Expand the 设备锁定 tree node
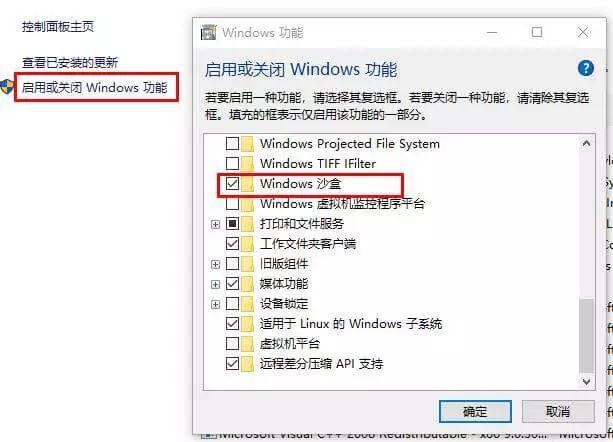The height and width of the screenshot is (442, 613). [x=215, y=304]
